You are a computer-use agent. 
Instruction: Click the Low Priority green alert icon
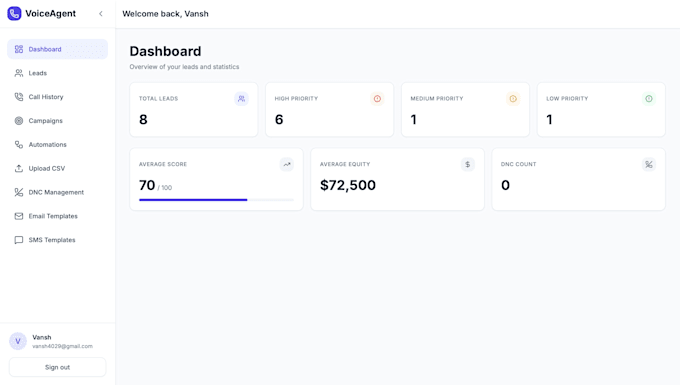[649, 99]
